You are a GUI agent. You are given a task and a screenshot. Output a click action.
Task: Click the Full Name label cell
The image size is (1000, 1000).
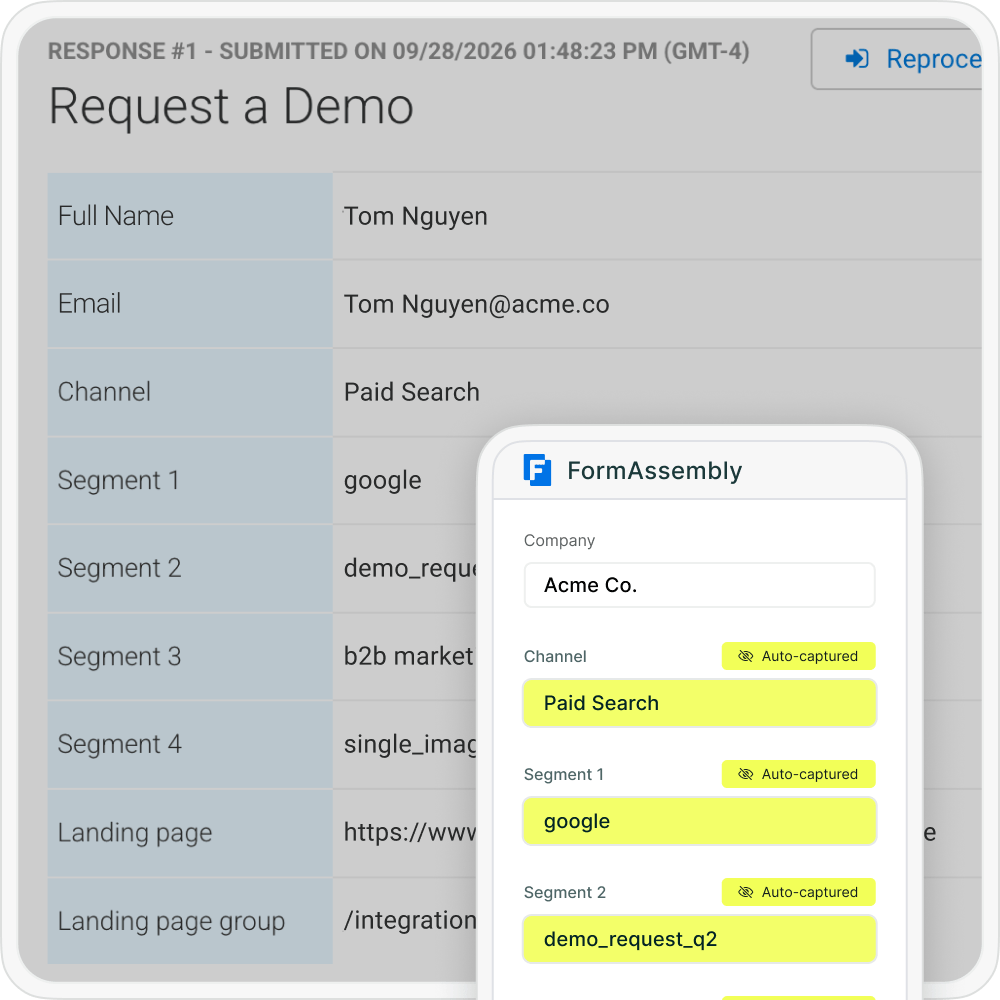point(190,216)
